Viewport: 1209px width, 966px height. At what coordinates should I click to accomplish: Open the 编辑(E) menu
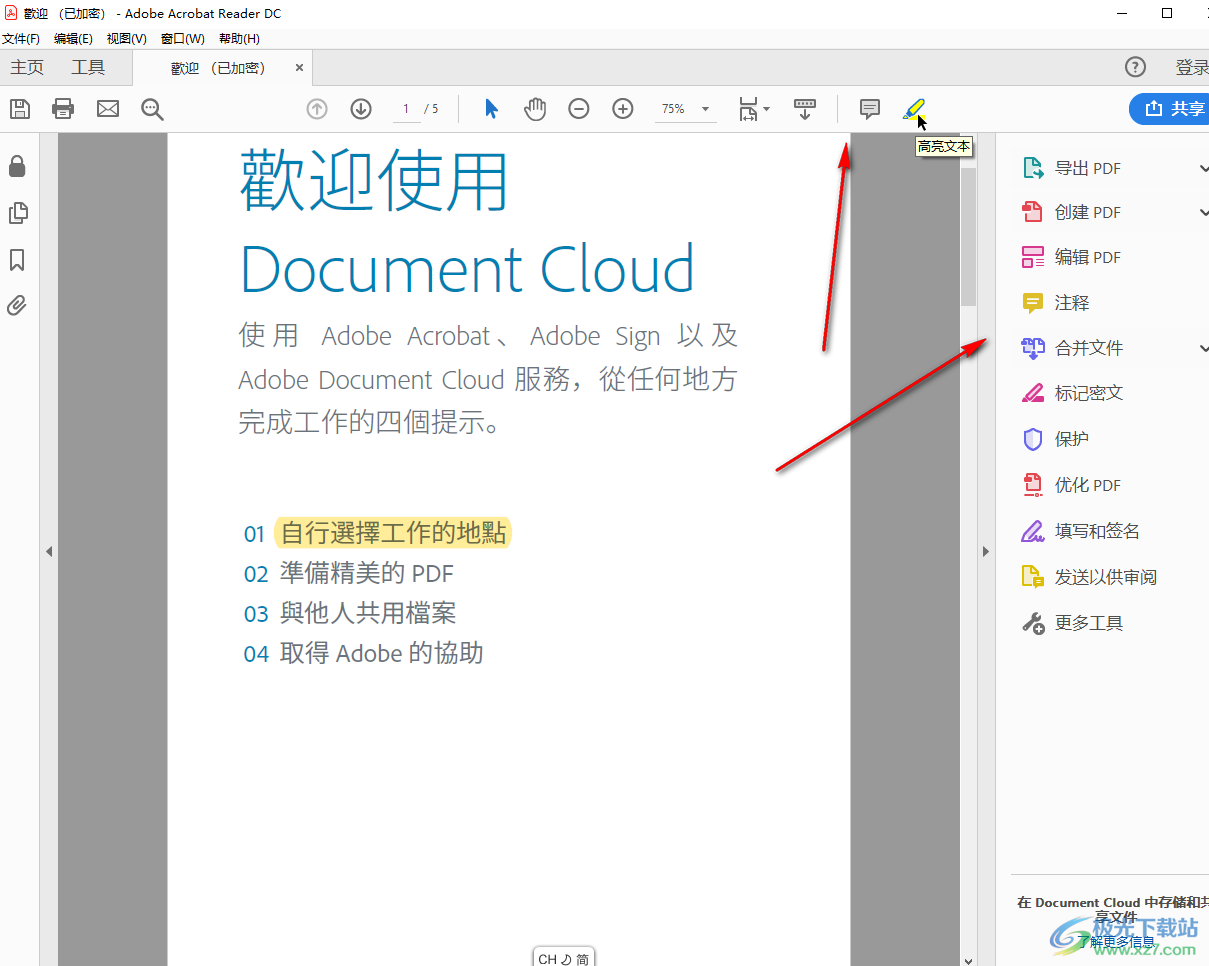[x=73, y=39]
